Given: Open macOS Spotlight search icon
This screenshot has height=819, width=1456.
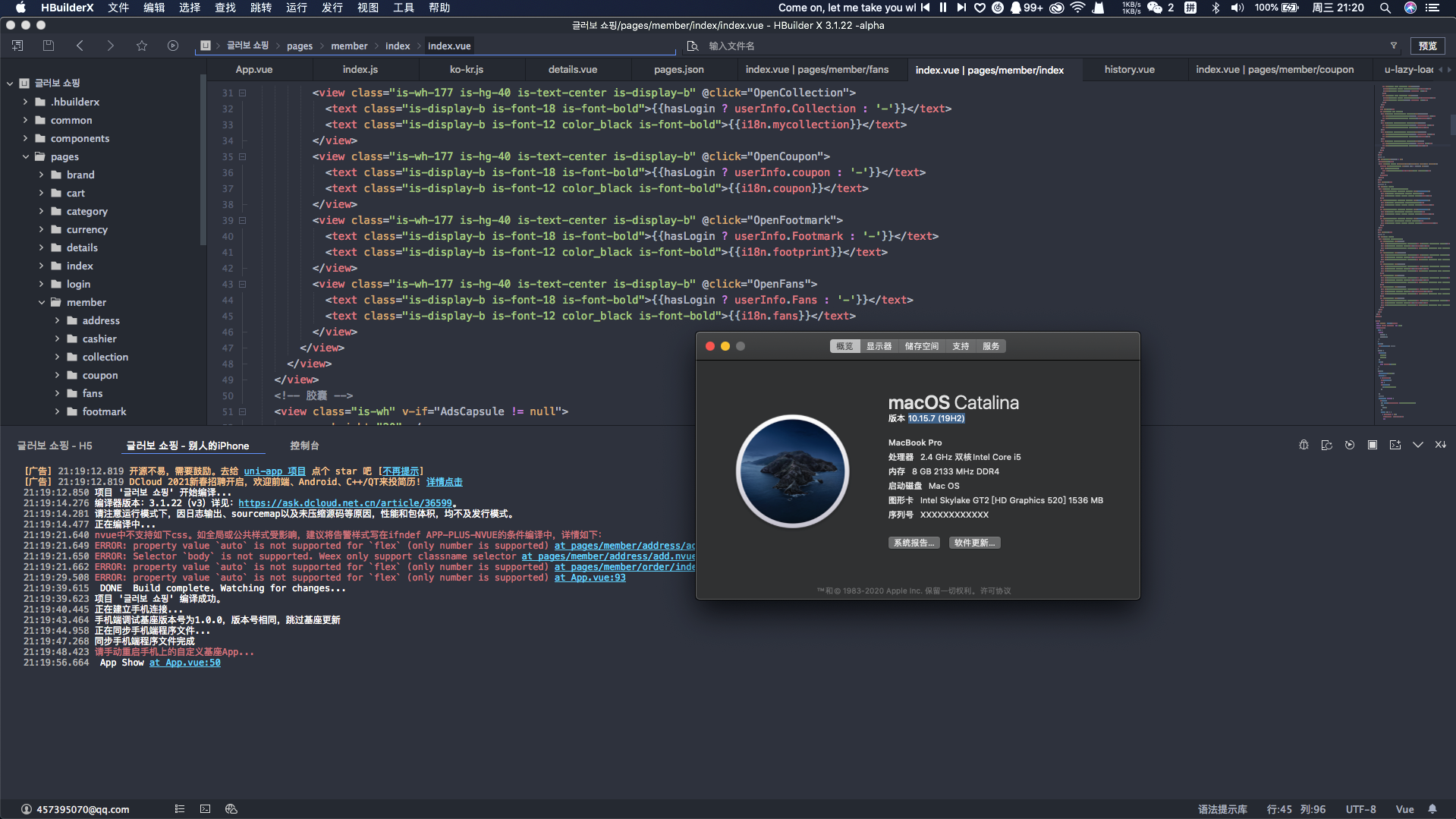Looking at the screenshot, I should [1385, 8].
